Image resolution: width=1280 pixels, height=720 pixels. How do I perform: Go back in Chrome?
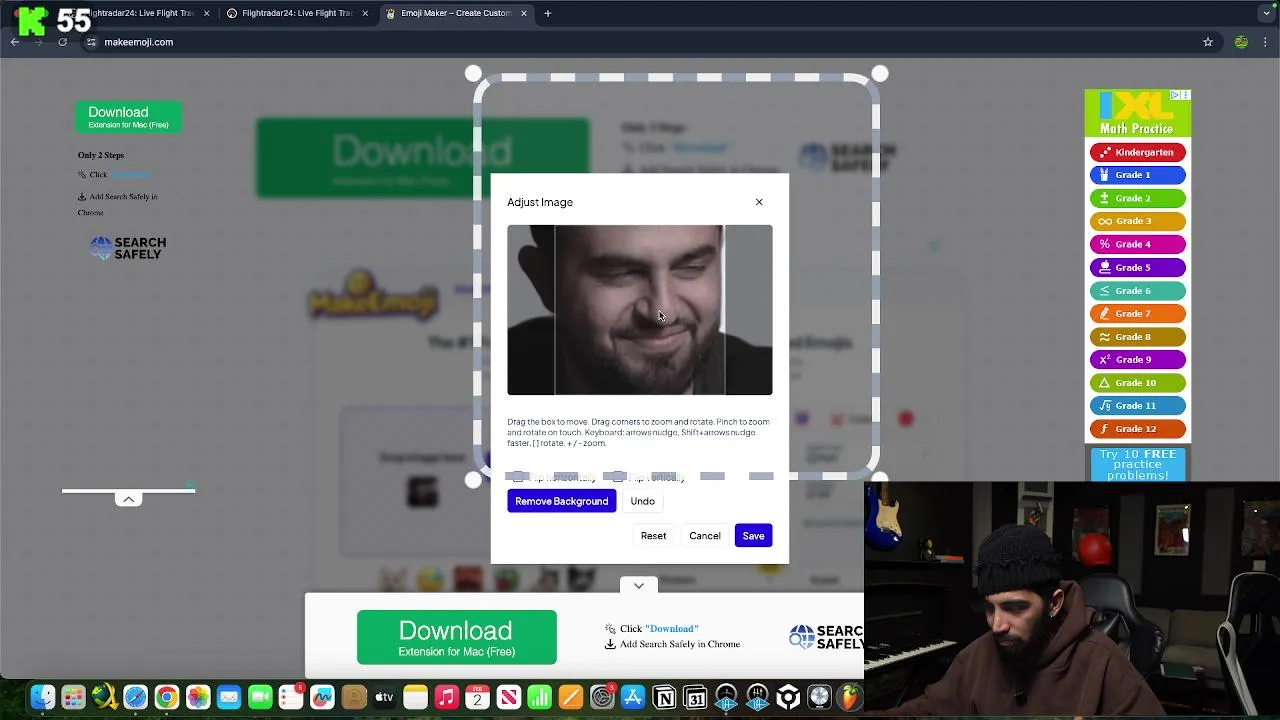(15, 42)
